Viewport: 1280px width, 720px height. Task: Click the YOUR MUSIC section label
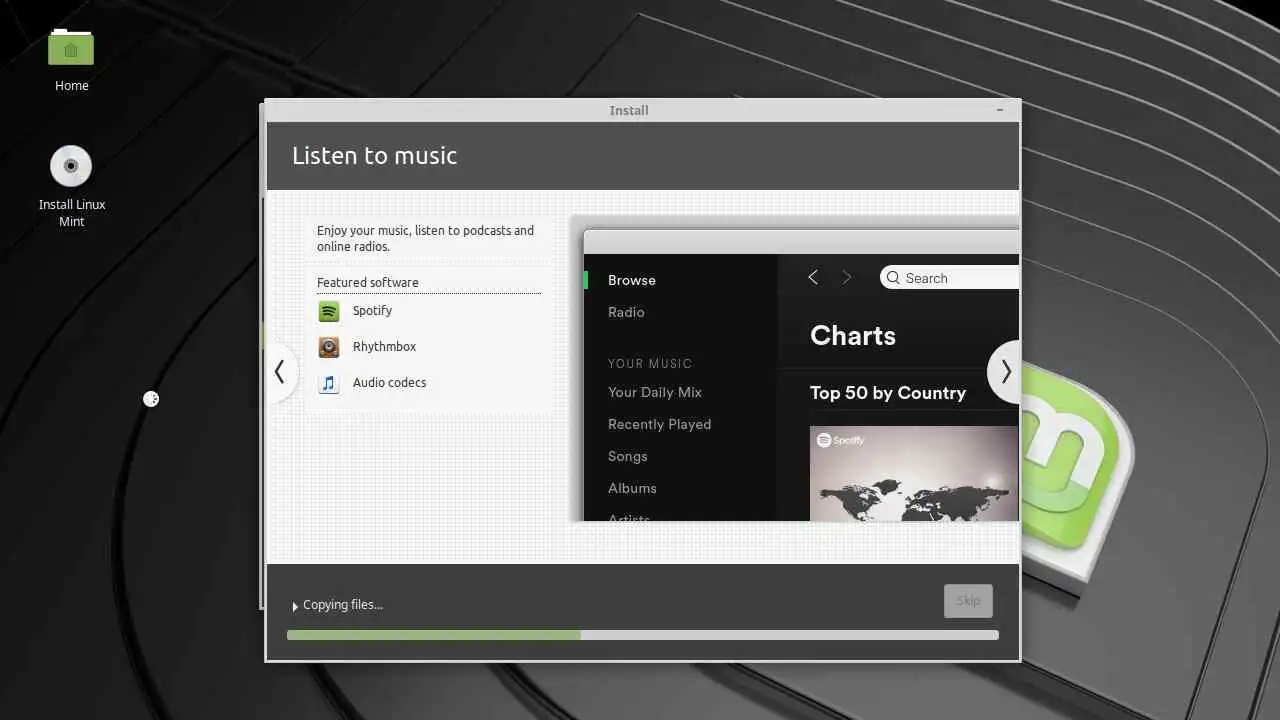[650, 364]
